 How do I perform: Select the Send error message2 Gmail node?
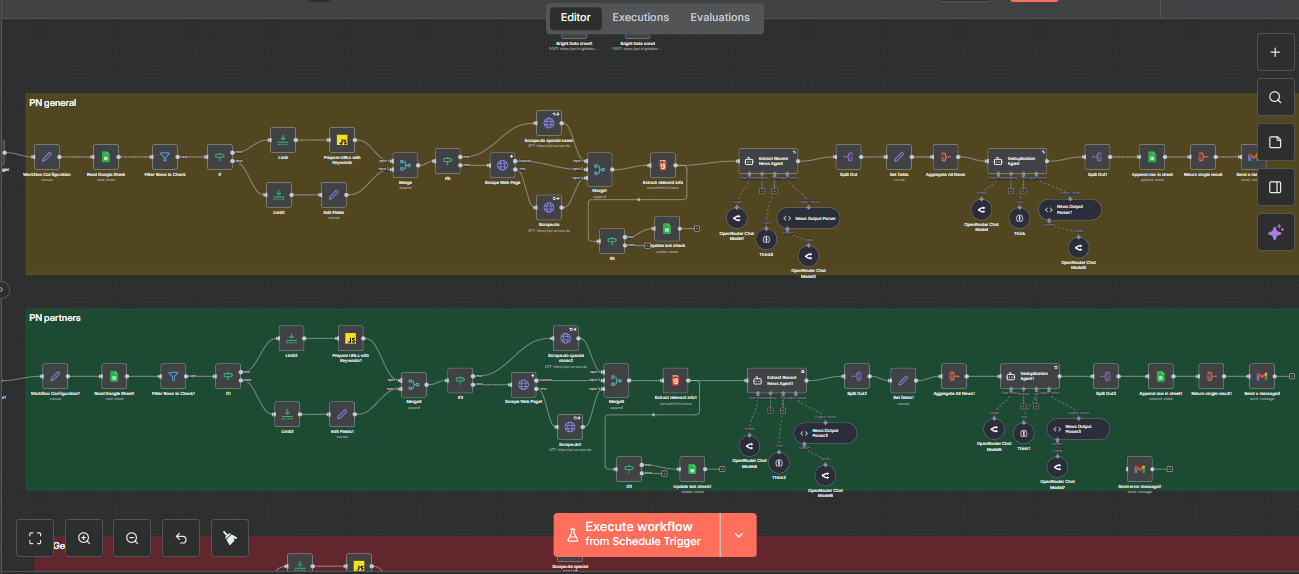pos(1138,468)
